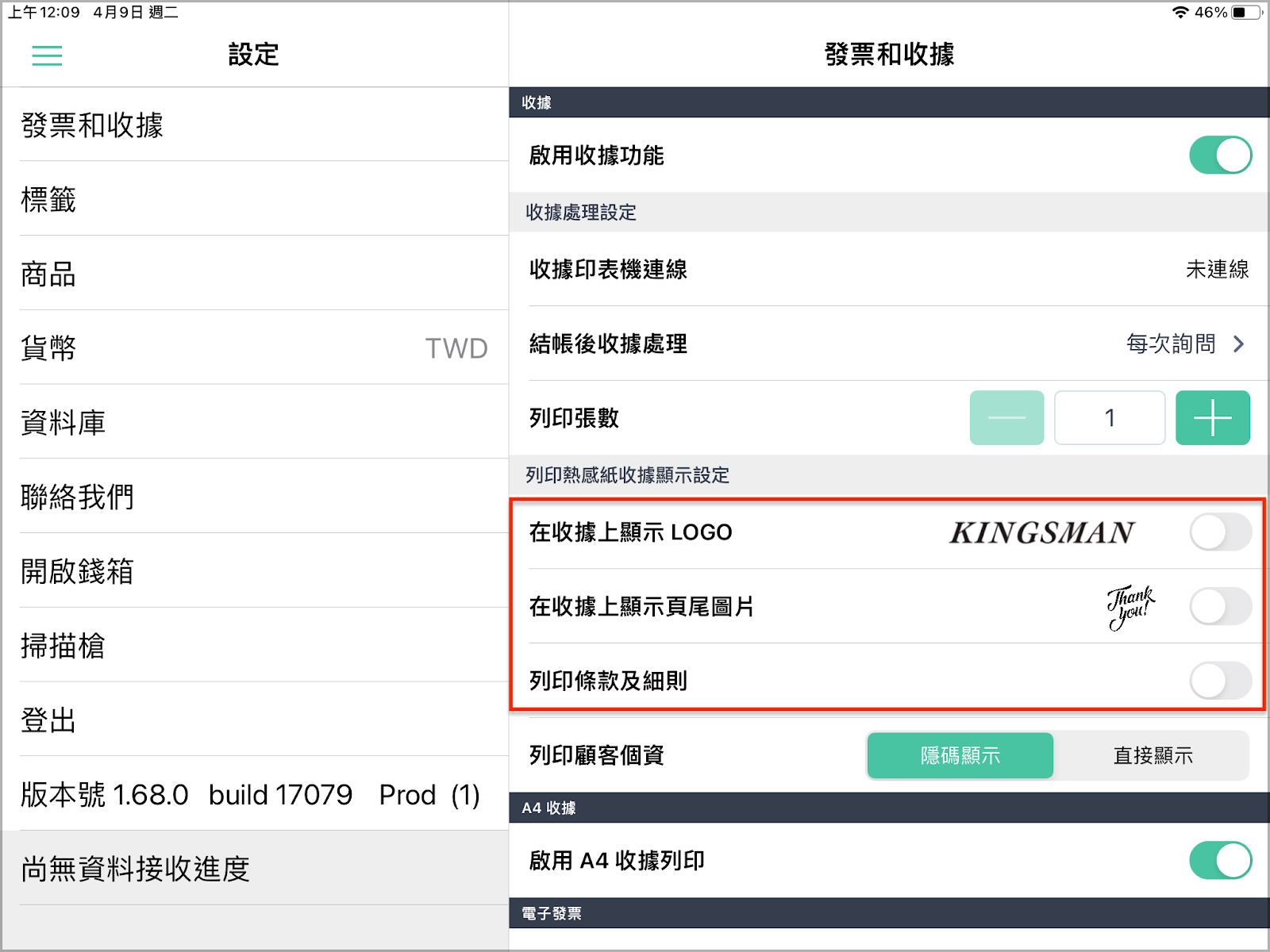Enable 列印條款及細則 switch

(x=1220, y=681)
